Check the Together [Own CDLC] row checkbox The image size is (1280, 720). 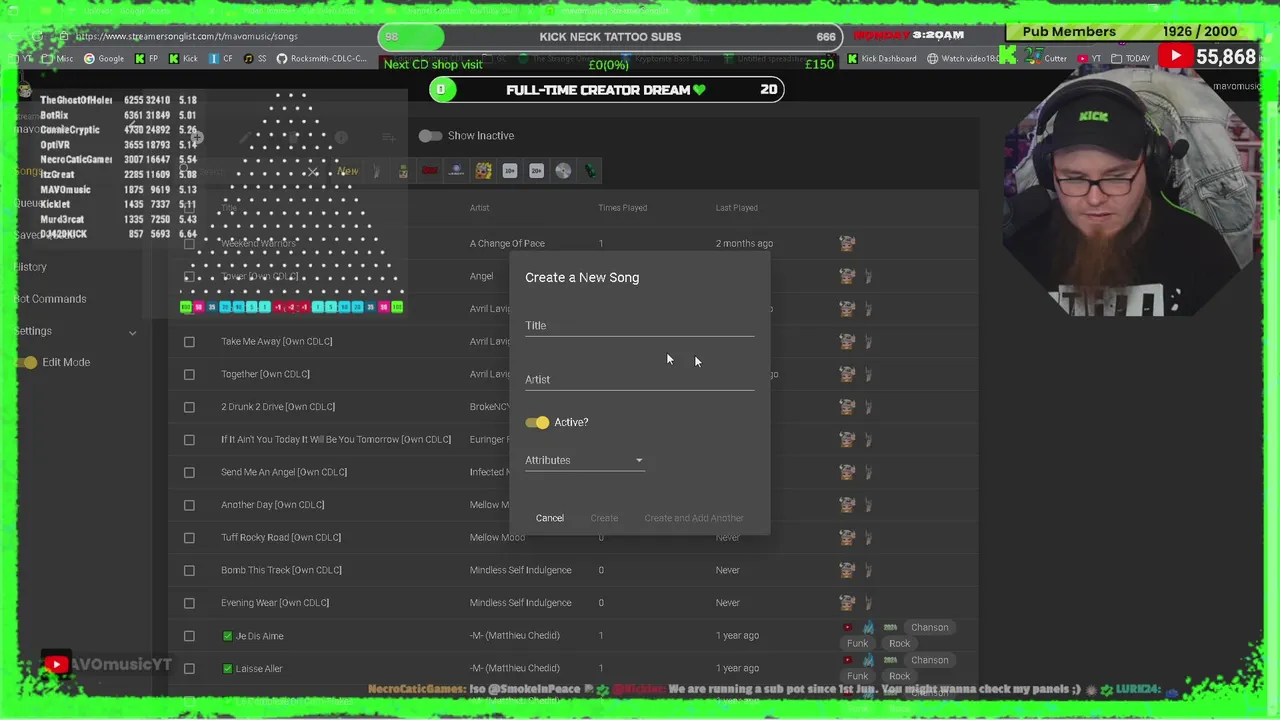coord(189,374)
